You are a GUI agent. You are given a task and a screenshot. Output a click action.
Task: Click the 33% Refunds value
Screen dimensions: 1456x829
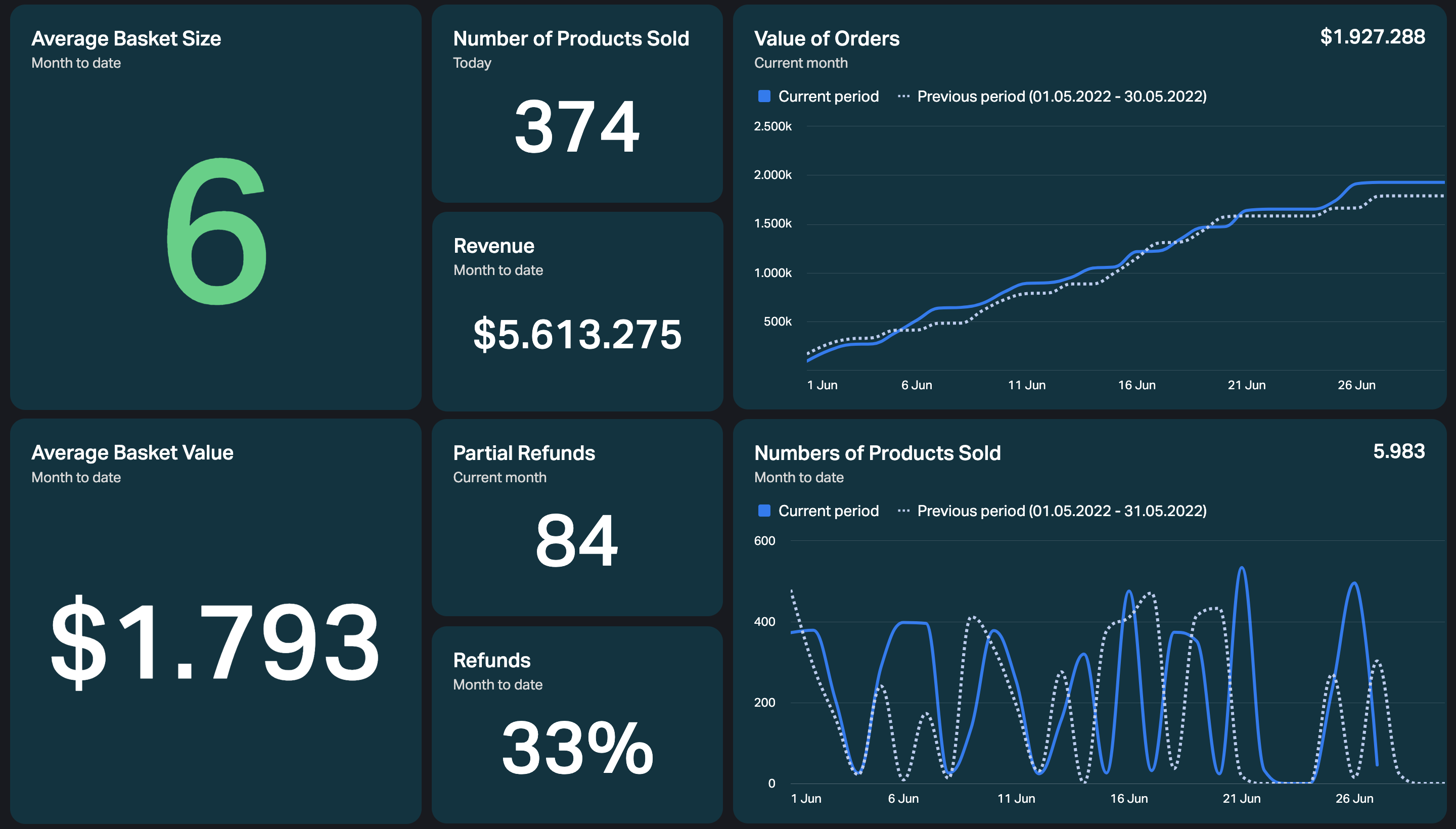[x=577, y=748]
